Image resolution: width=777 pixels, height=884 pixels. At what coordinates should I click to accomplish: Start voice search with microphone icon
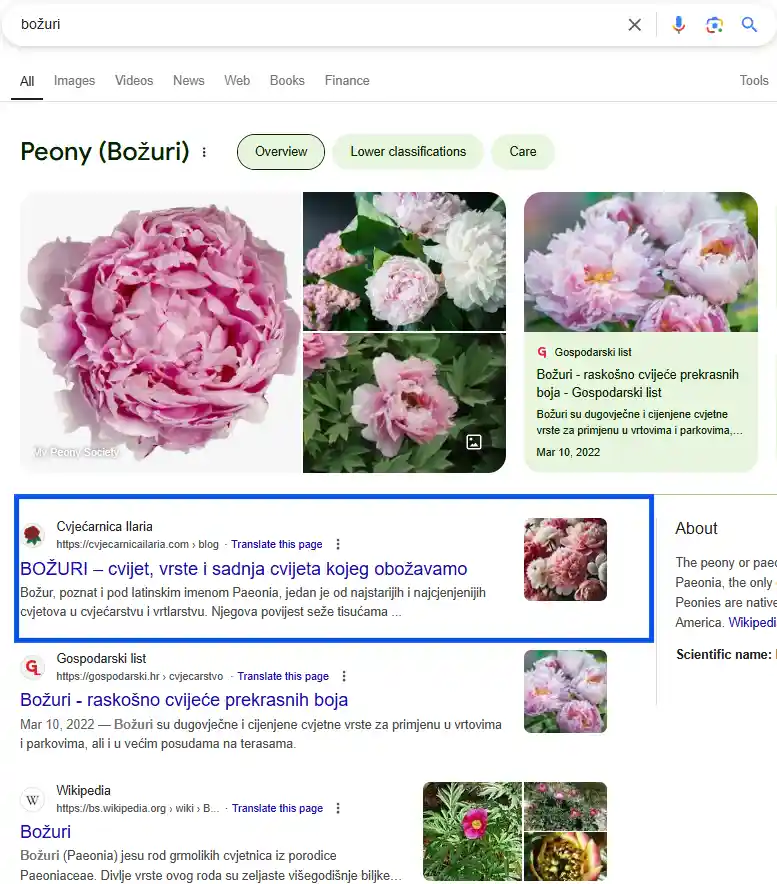click(679, 25)
